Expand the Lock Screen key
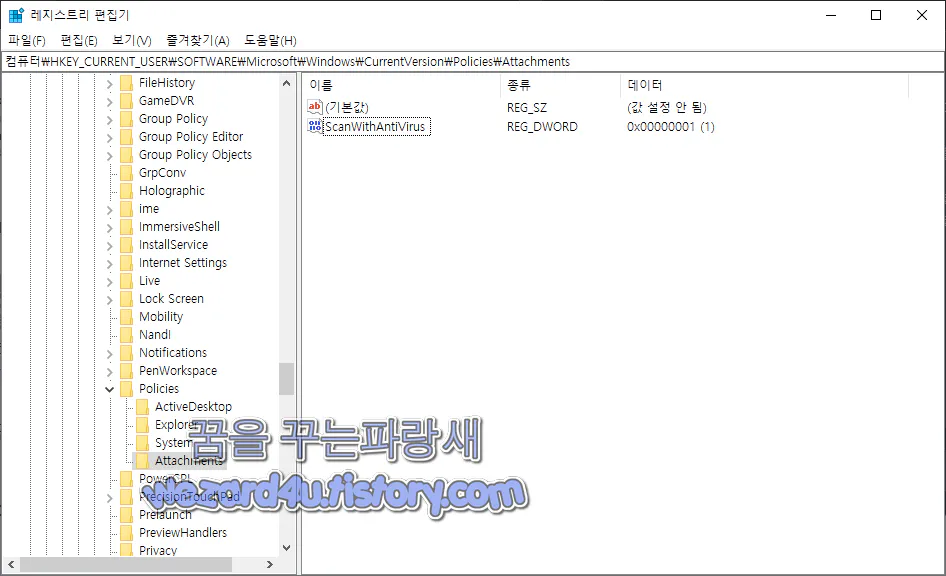This screenshot has width=946, height=576. [x=109, y=300]
